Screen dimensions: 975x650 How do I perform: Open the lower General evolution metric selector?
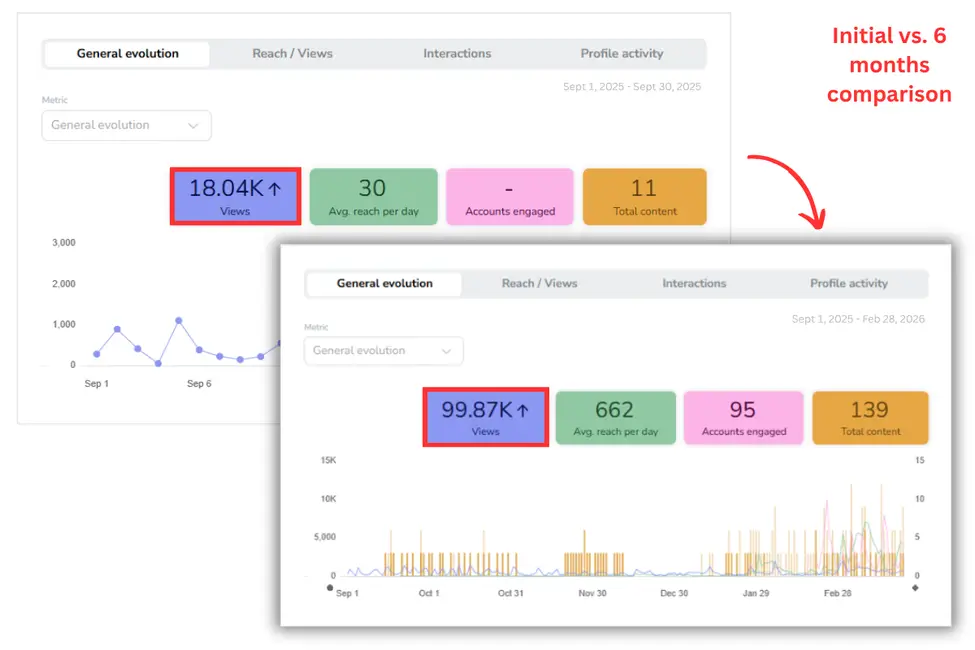click(384, 351)
